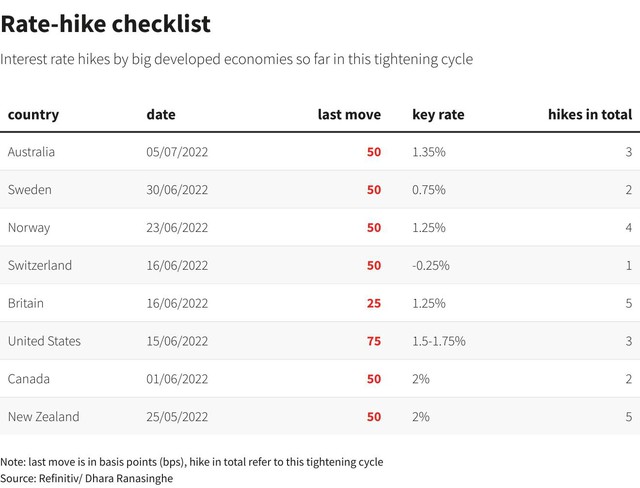
Task: Click the 'key rate' column header
Action: (438, 114)
